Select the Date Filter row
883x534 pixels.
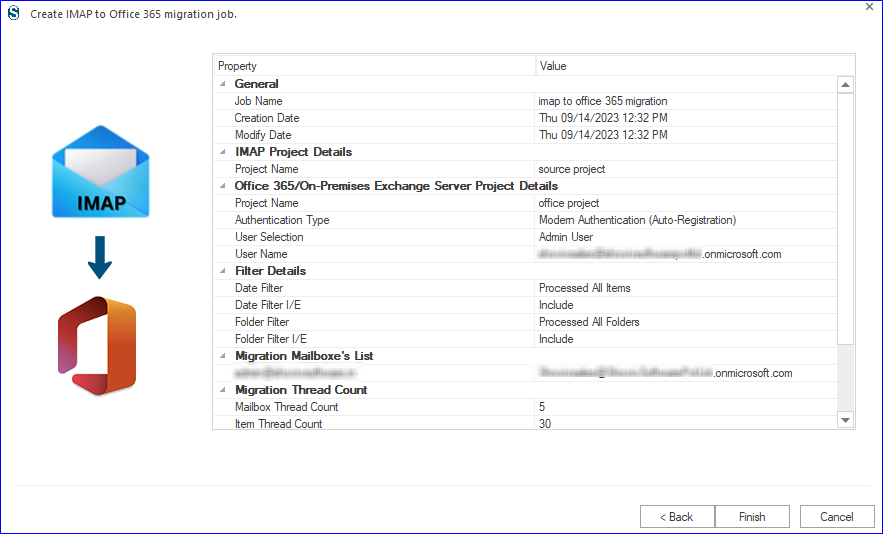(x=526, y=288)
